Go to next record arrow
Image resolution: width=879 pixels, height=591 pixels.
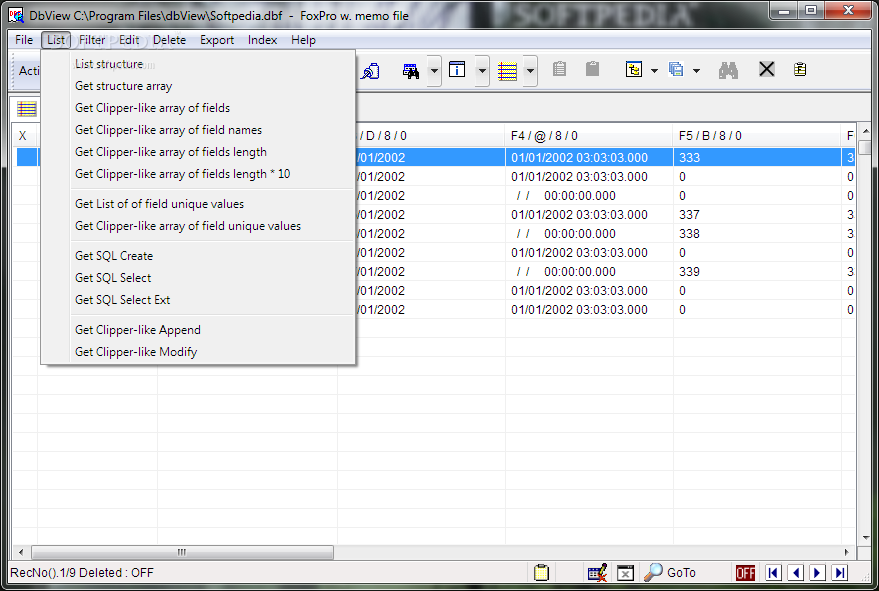click(817, 572)
